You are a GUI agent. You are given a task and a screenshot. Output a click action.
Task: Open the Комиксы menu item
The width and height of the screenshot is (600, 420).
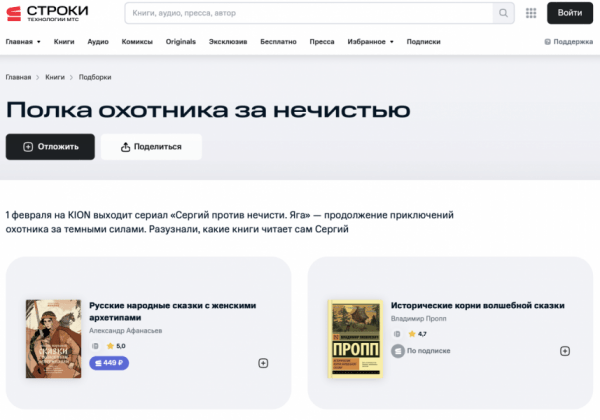137,42
